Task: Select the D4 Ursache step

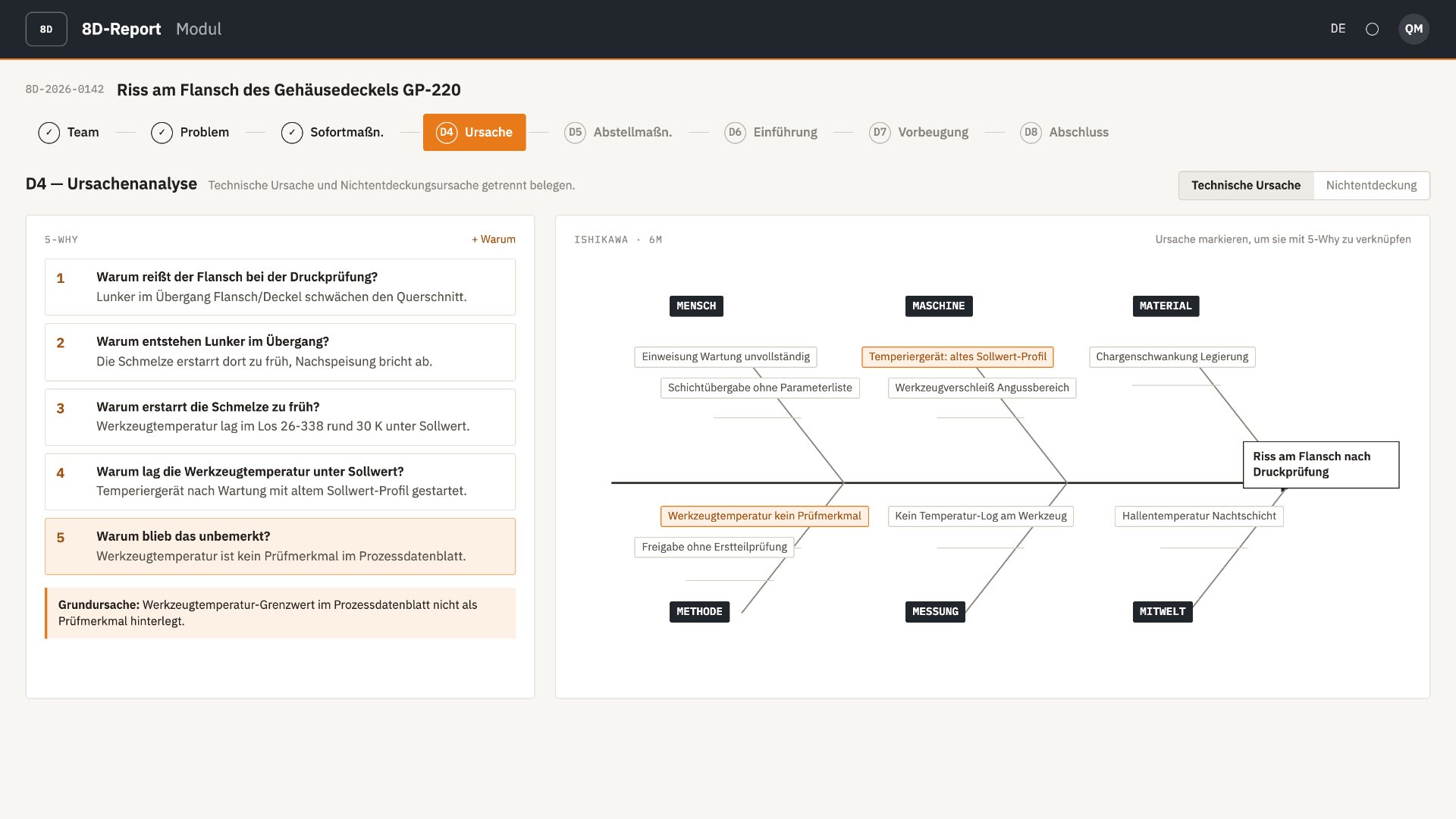Action: pos(474,132)
